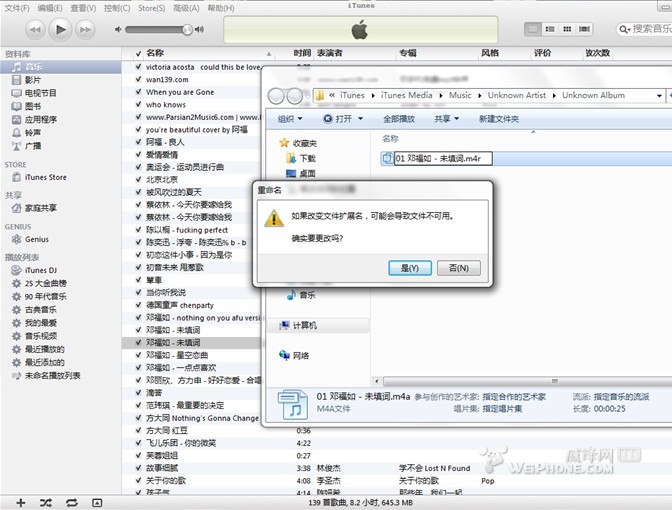This screenshot has height=510, width=672.
Task: Select 电视节目 in the library sidebar
Action: [x=40, y=93]
